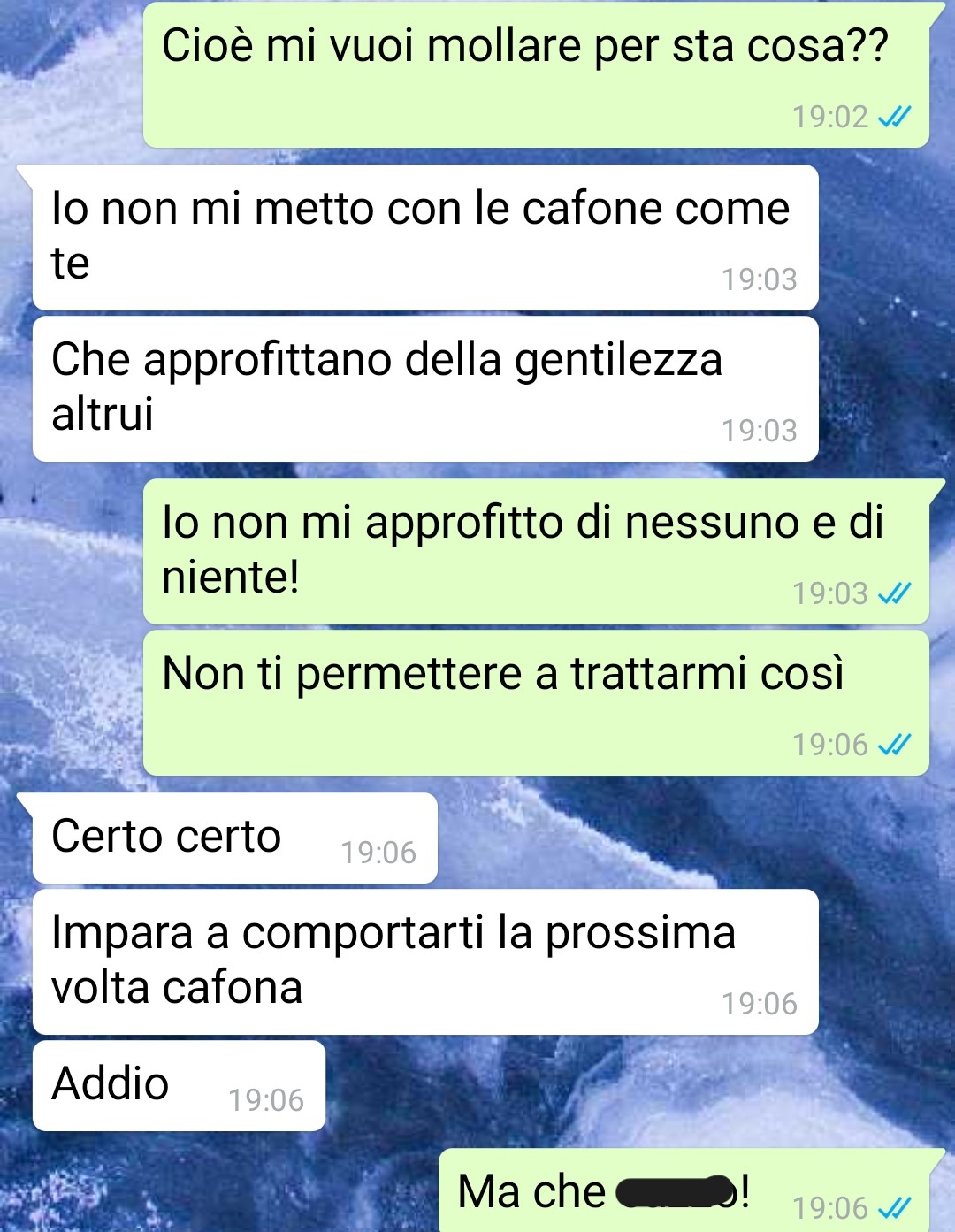Select the 'Cioè mi vuoi mollare per sta cosa??' message

pyautogui.click(x=536, y=74)
